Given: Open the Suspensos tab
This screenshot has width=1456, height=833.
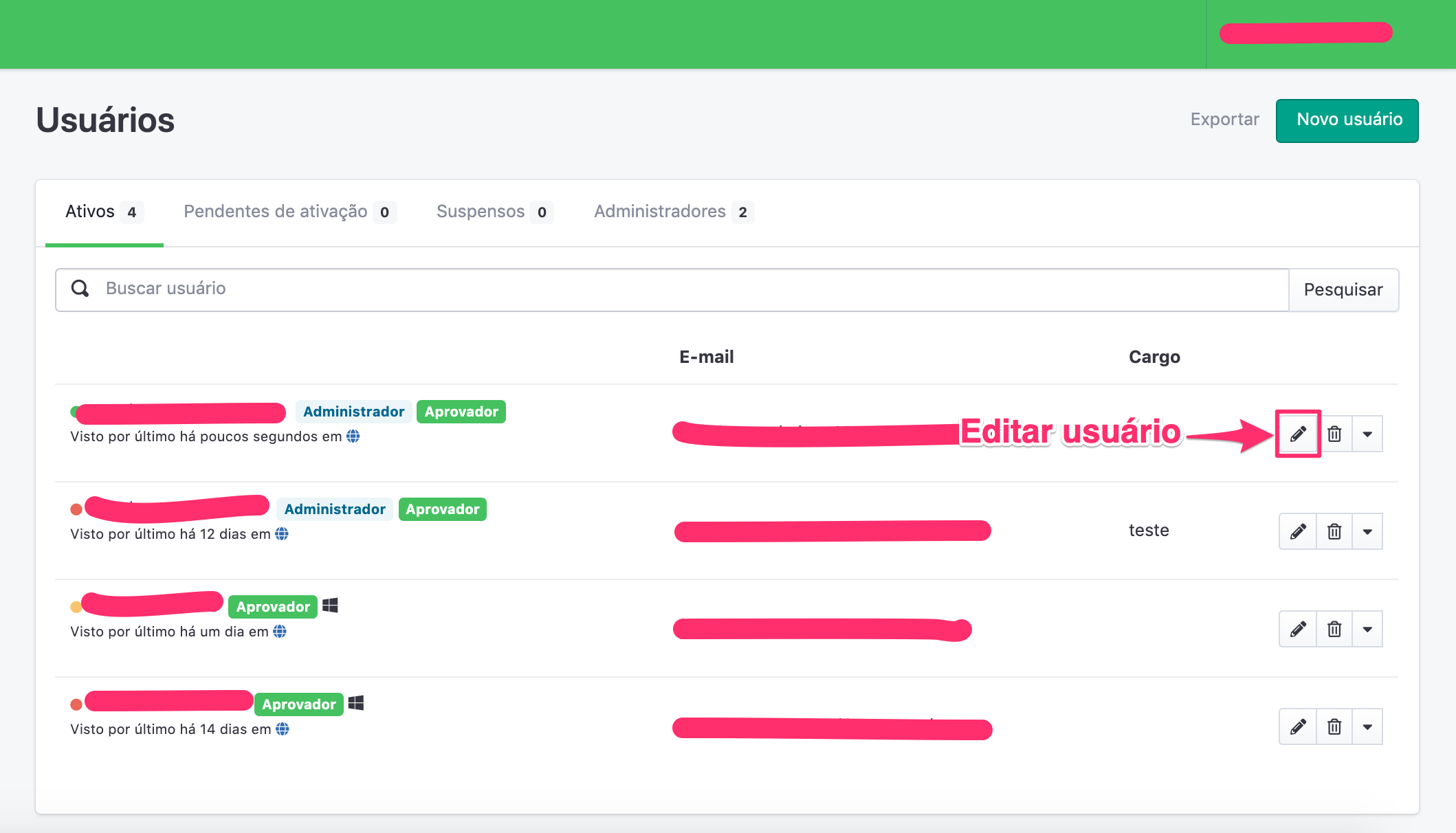Looking at the screenshot, I should pos(494,212).
